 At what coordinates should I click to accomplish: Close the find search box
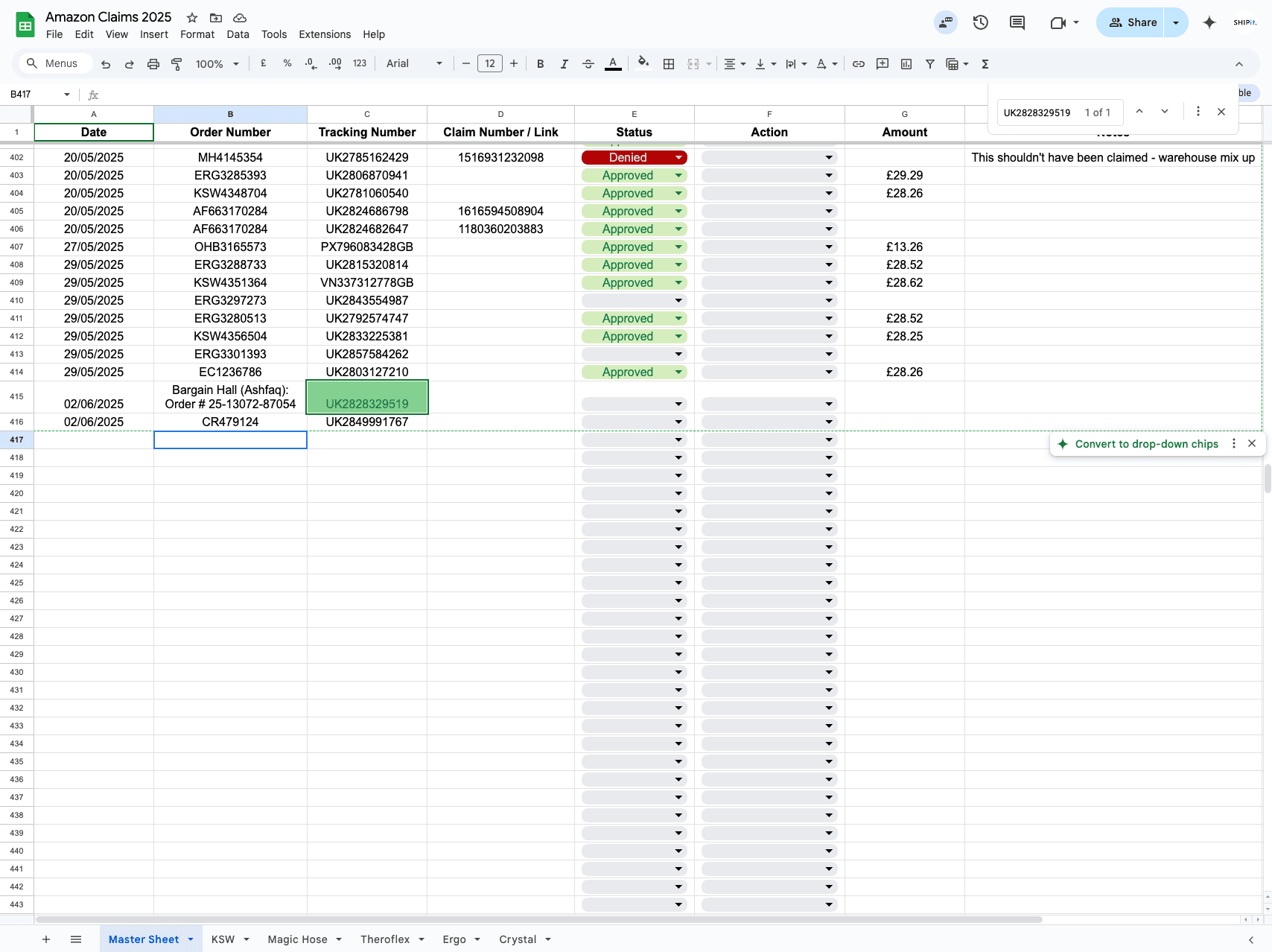point(1221,112)
